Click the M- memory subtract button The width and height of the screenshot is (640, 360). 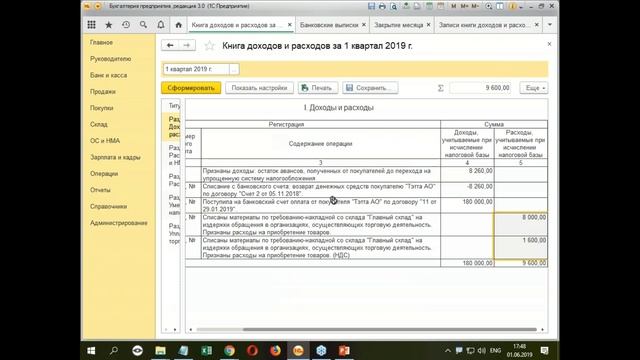[x=475, y=6]
